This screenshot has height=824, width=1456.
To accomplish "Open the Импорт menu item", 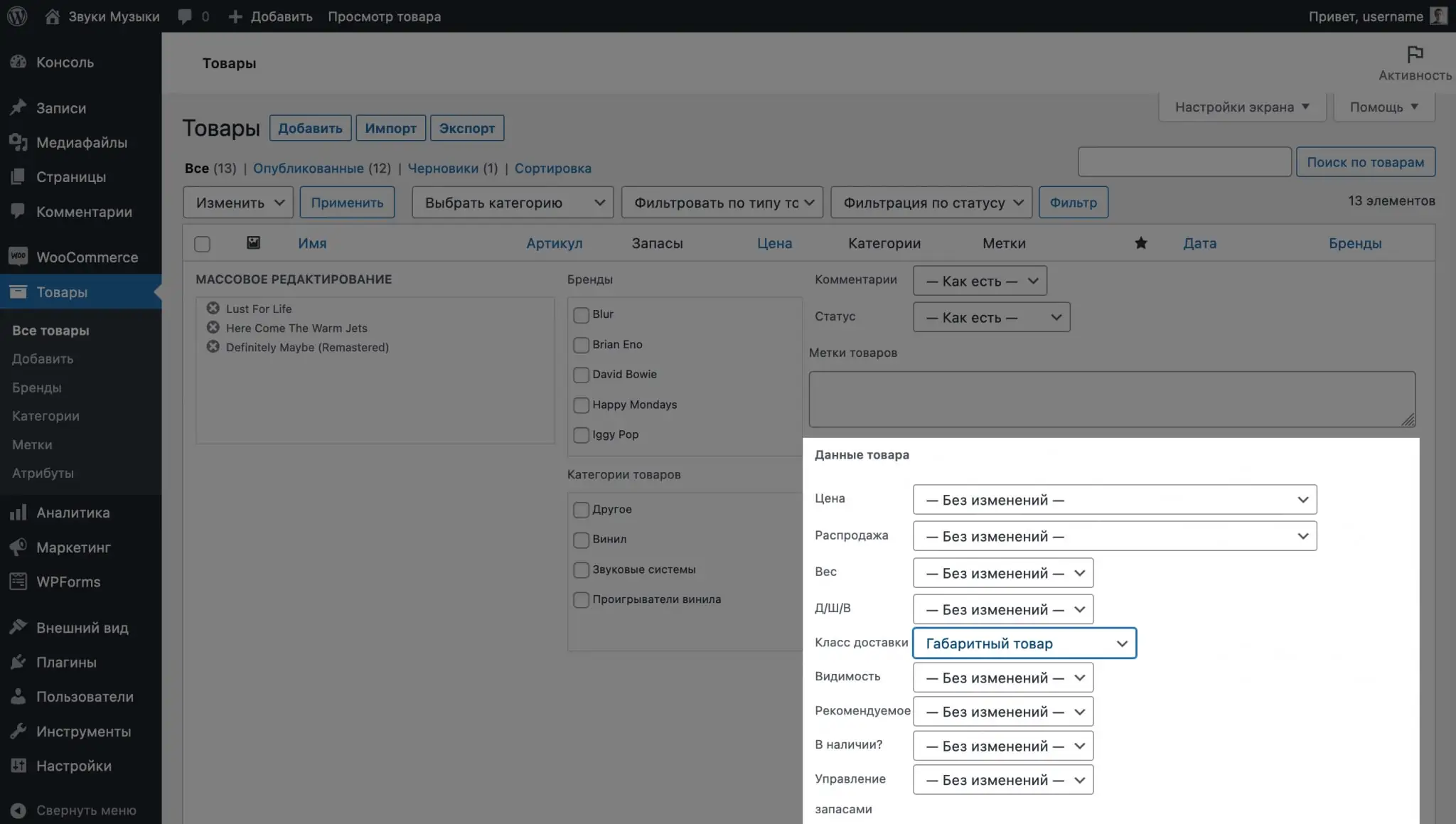I will (390, 128).
